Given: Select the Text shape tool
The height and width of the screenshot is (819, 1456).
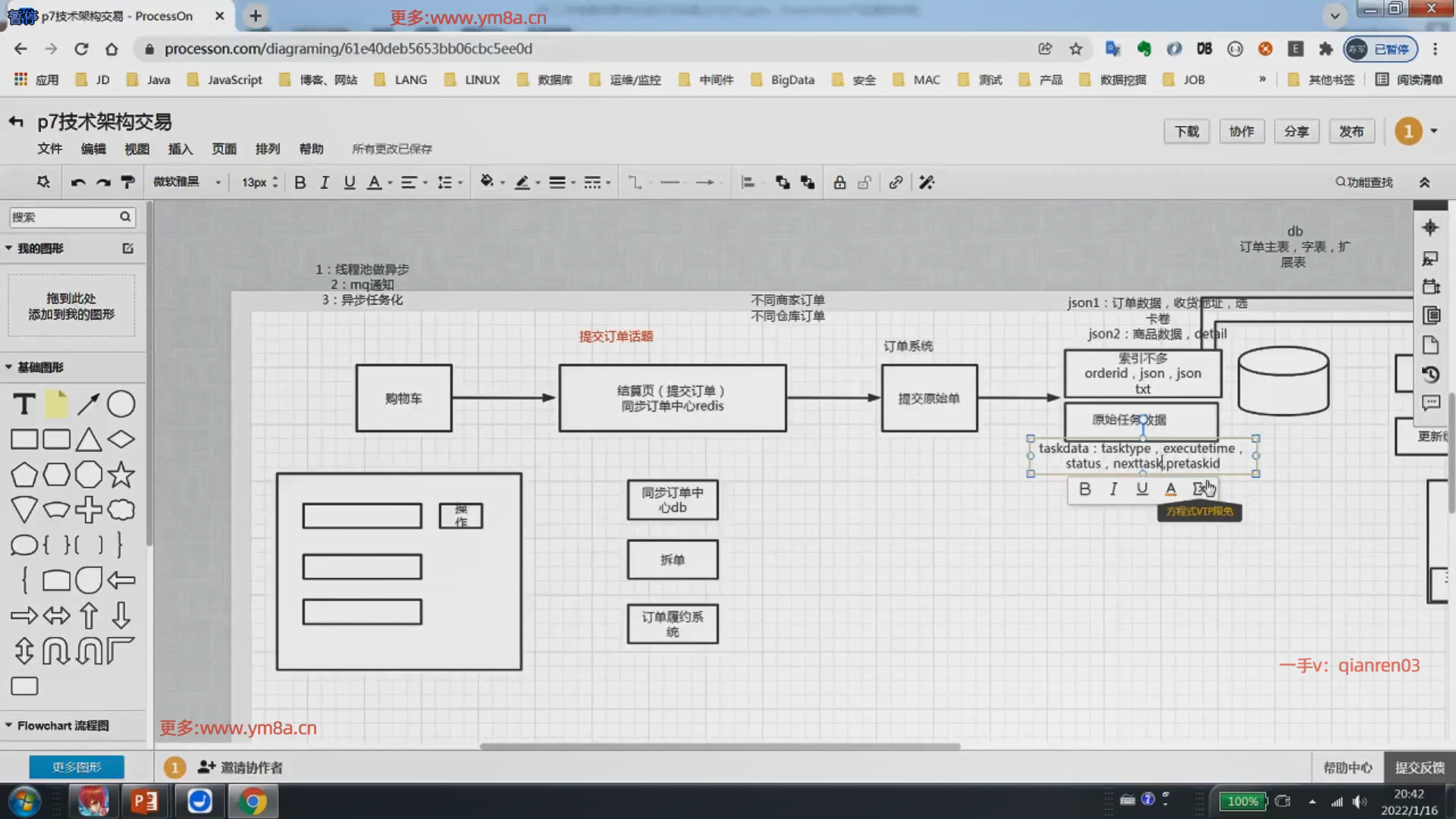Looking at the screenshot, I should 24,404.
